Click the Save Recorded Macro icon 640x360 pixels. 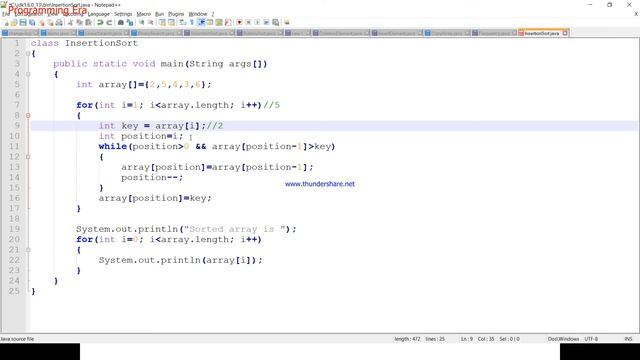point(276,22)
